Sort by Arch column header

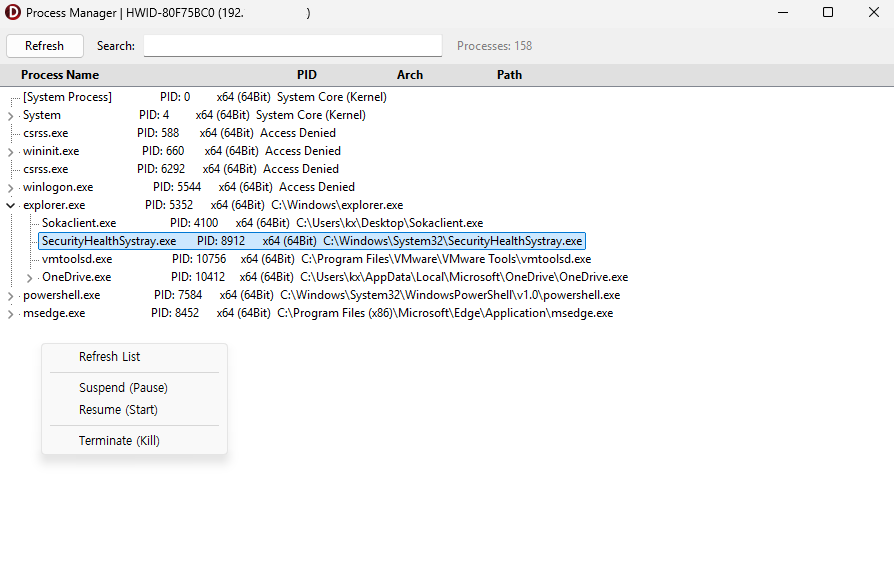pos(410,75)
